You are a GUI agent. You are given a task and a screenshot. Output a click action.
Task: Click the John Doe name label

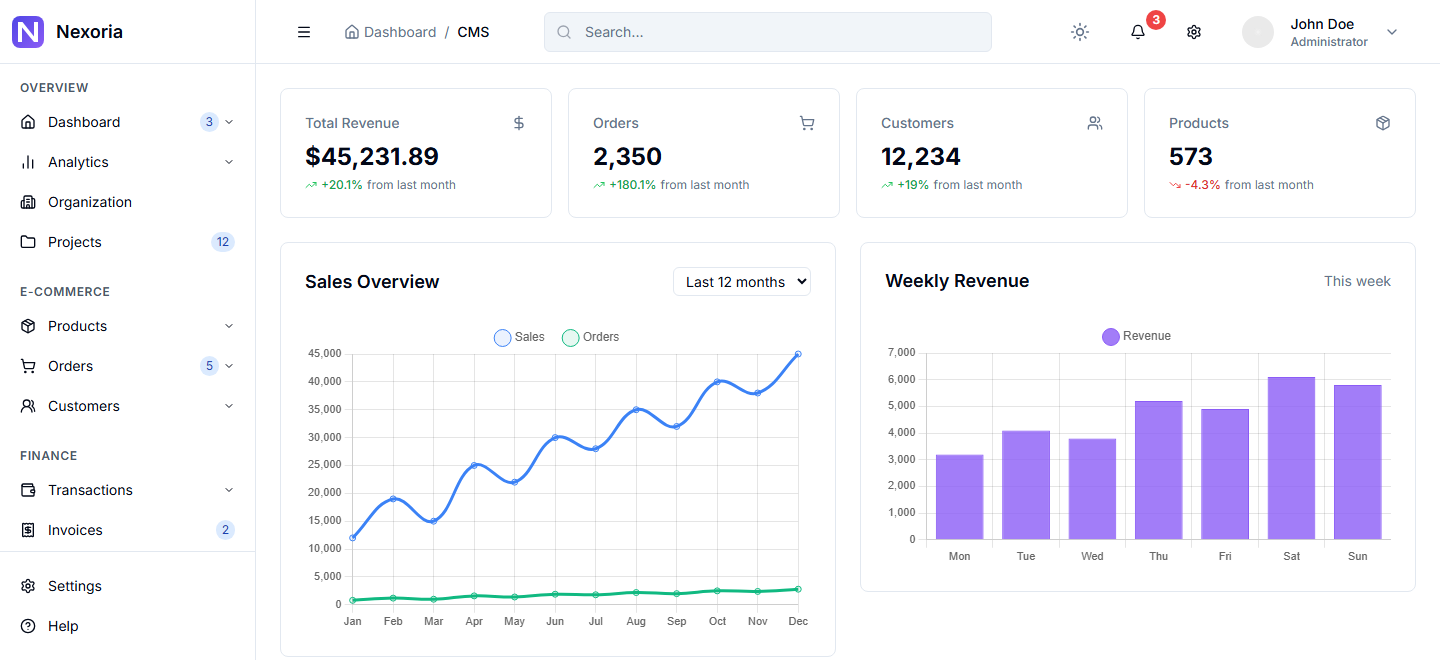point(1322,24)
